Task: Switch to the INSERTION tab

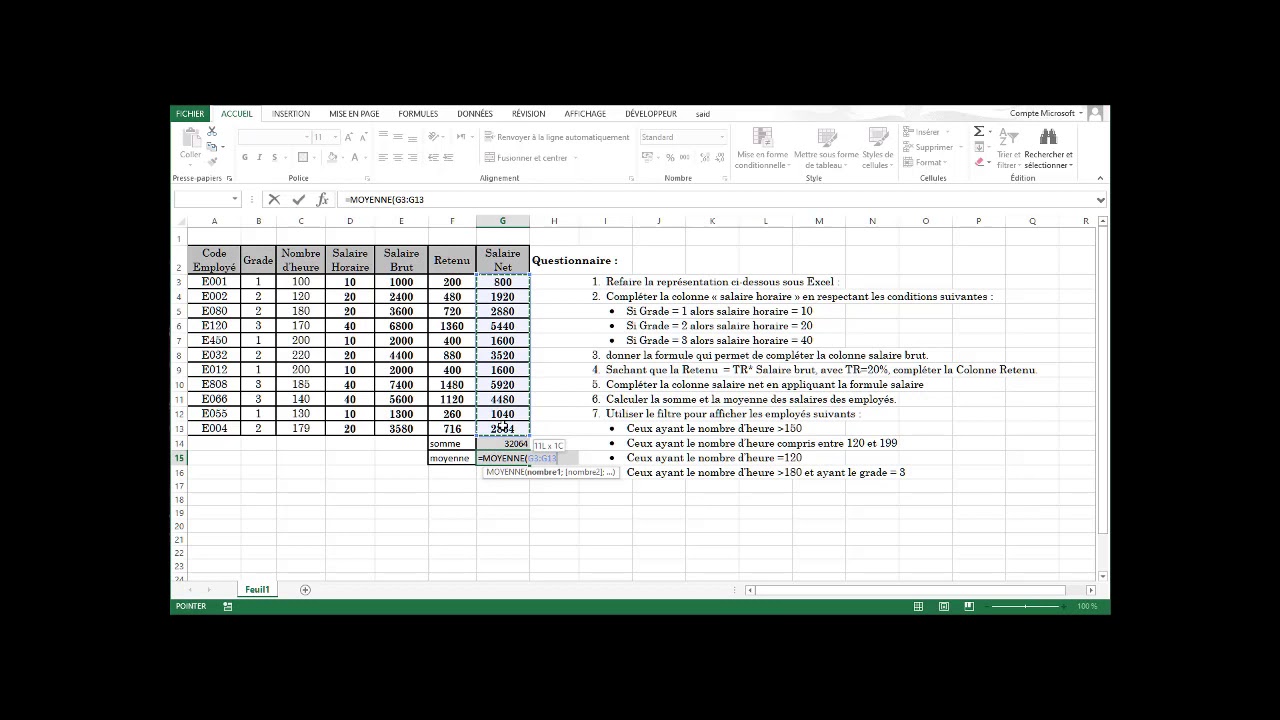Action: [291, 114]
